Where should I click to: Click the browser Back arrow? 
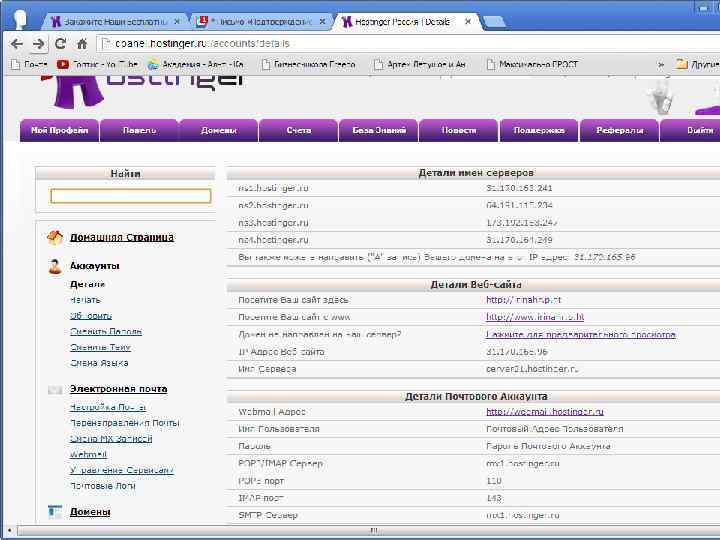click(17, 44)
